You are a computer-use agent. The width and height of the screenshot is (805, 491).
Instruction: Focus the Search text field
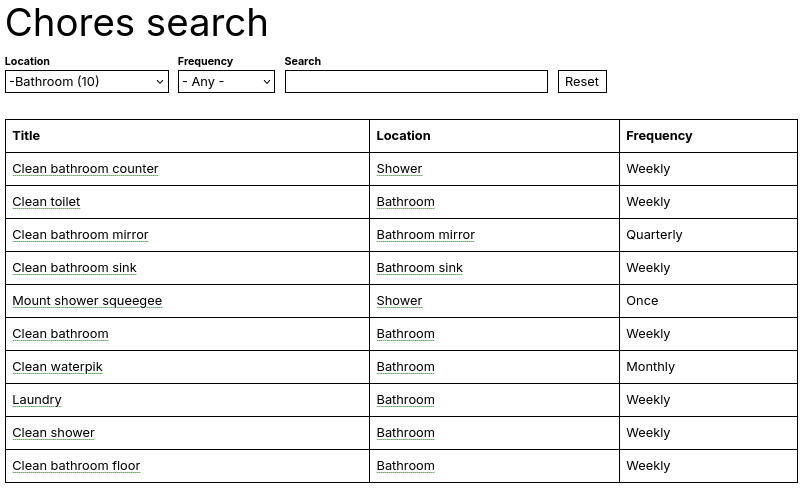pyautogui.click(x=416, y=82)
